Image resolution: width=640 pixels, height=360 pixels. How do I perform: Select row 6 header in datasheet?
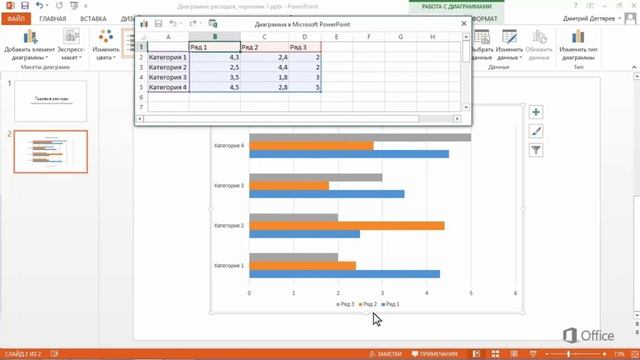[141, 97]
